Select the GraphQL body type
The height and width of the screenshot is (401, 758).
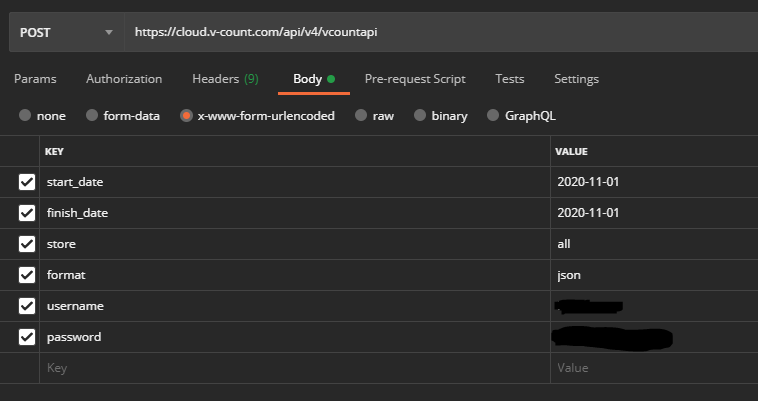coord(493,115)
